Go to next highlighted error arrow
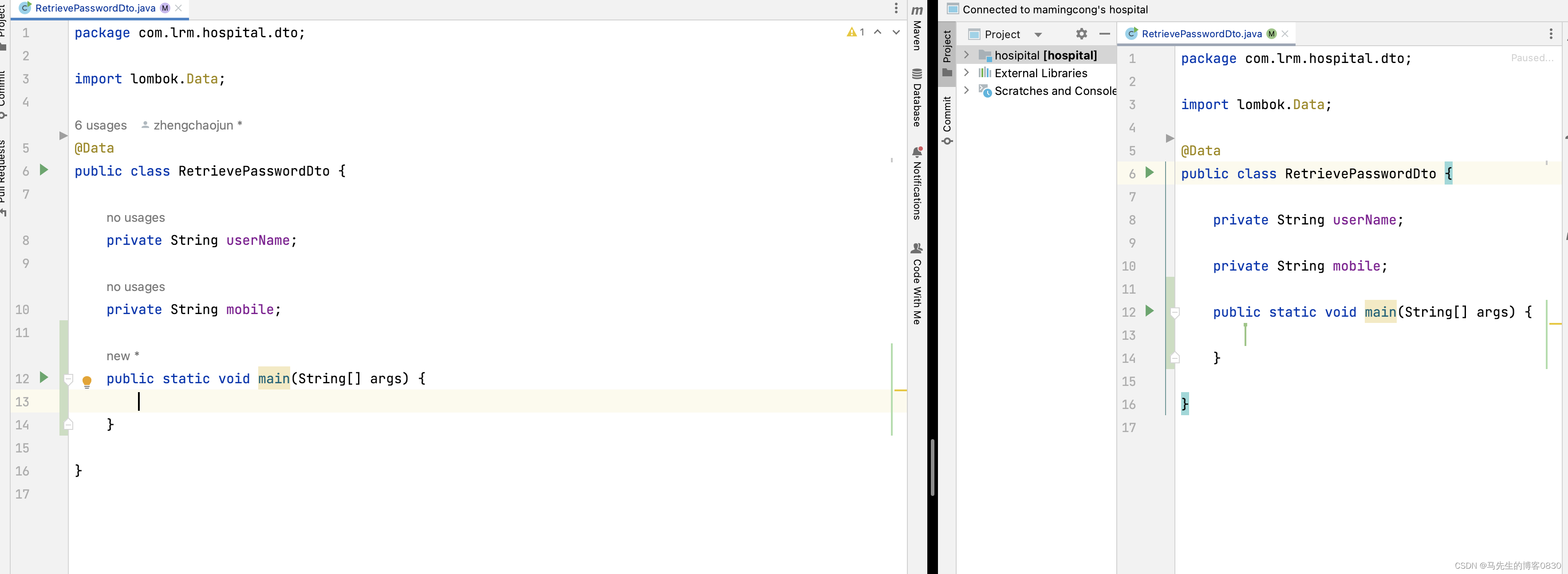This screenshot has width=1568, height=574. point(896,32)
